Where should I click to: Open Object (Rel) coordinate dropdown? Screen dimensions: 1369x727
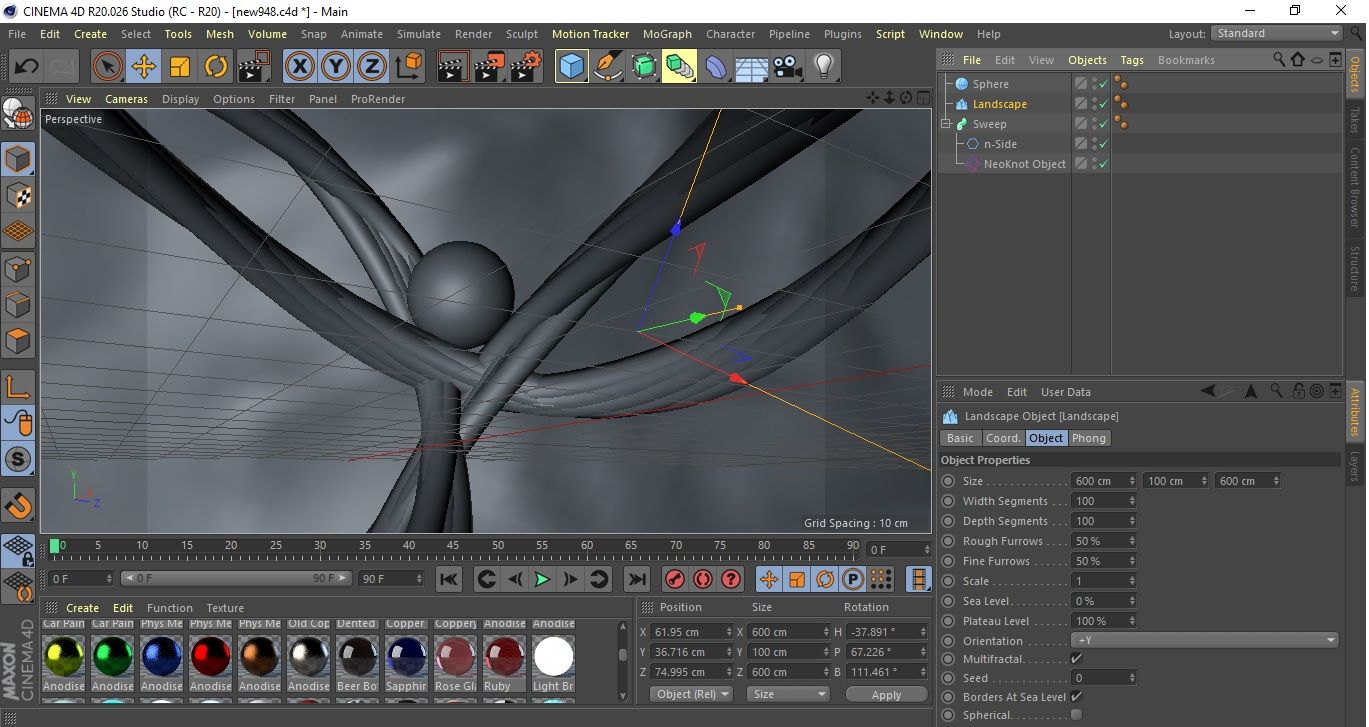coord(691,693)
